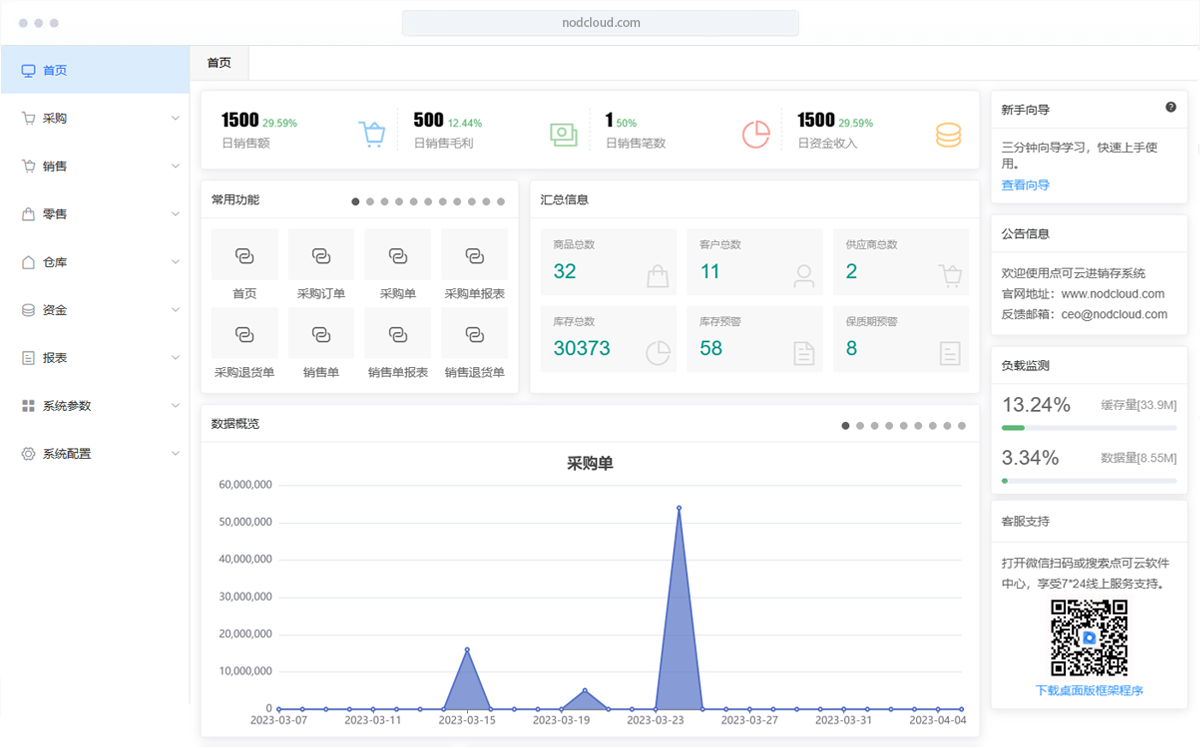Click the 缓存量 load progress bar
Screen dimensions: 1200x749
coord(1089,428)
